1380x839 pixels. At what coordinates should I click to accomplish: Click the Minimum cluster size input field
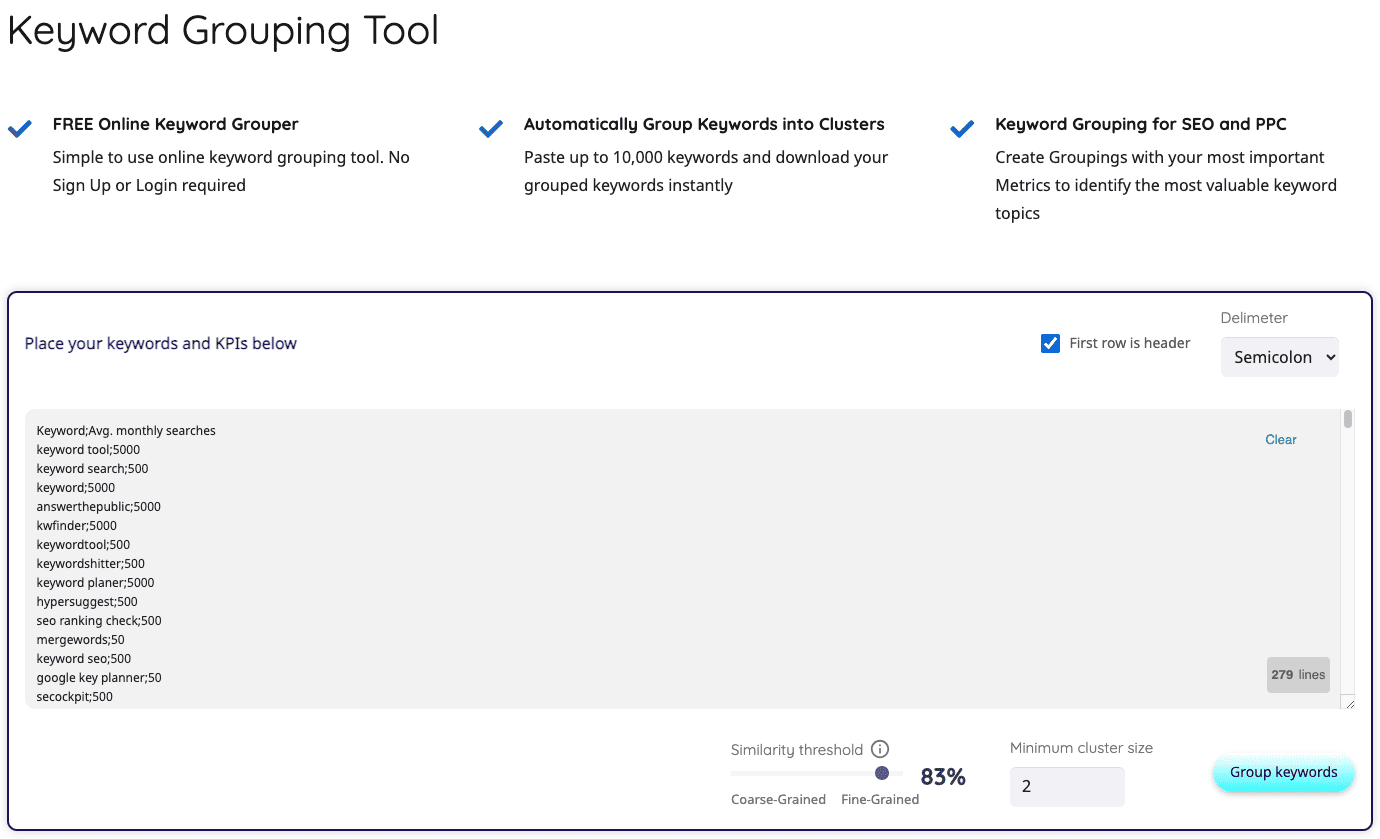point(1067,787)
